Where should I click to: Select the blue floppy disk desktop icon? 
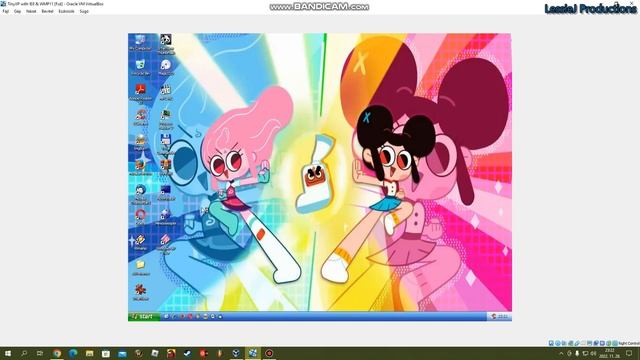[x=165, y=144]
